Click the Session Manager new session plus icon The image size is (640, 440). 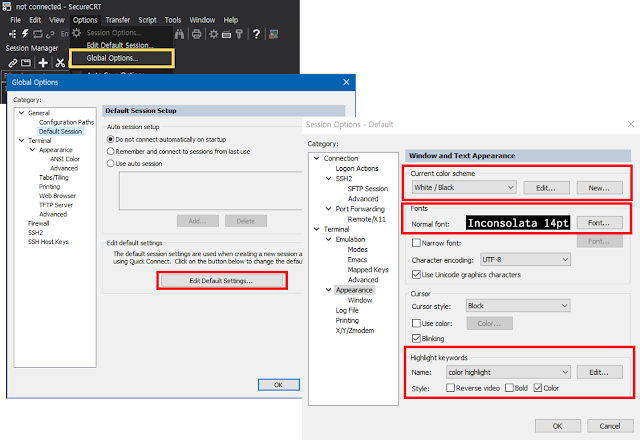click(x=43, y=62)
